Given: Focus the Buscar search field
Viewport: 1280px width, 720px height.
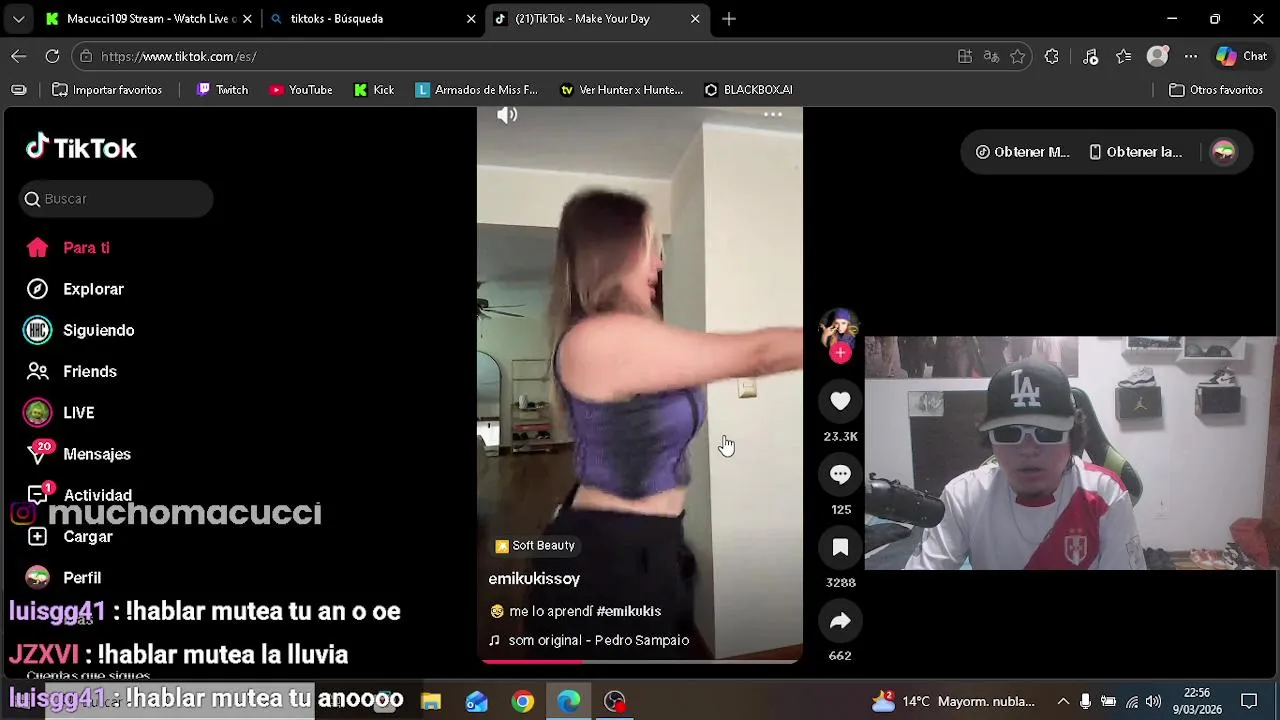Looking at the screenshot, I should click(x=117, y=199).
